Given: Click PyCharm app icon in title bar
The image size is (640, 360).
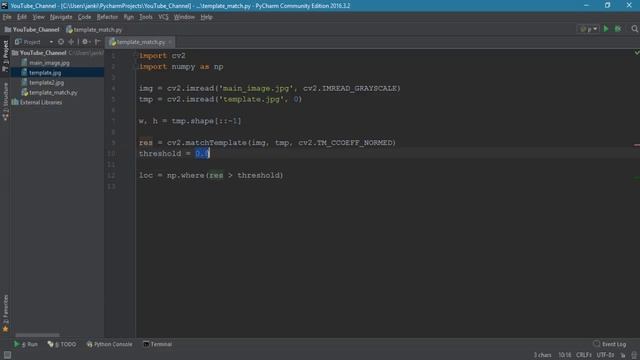Looking at the screenshot, I should [4, 5].
